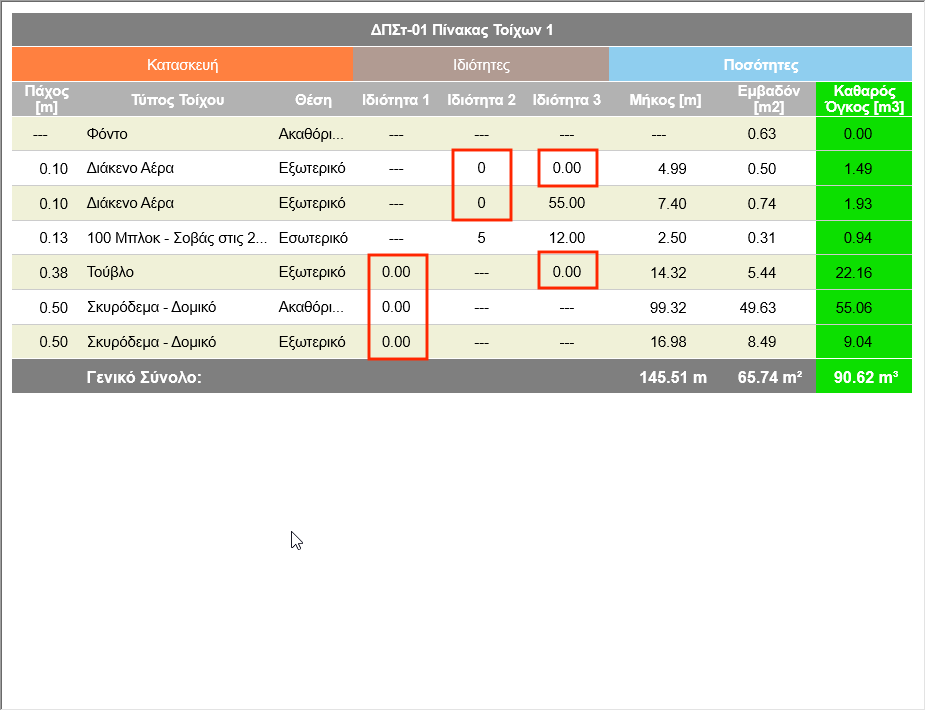Viewport: 926px width, 711px height.
Task: Select the Τούβλο wall type cell
Action: 110,272
